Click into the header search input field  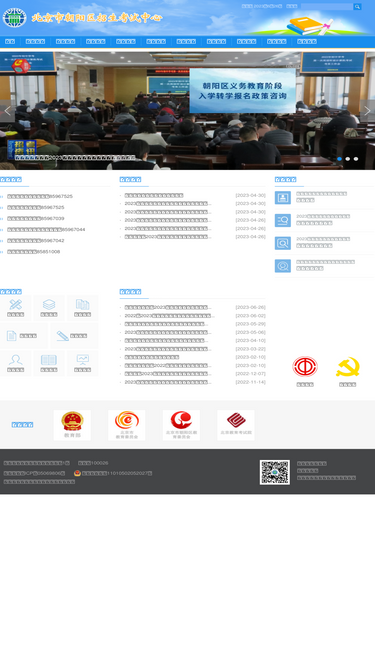[327, 6]
